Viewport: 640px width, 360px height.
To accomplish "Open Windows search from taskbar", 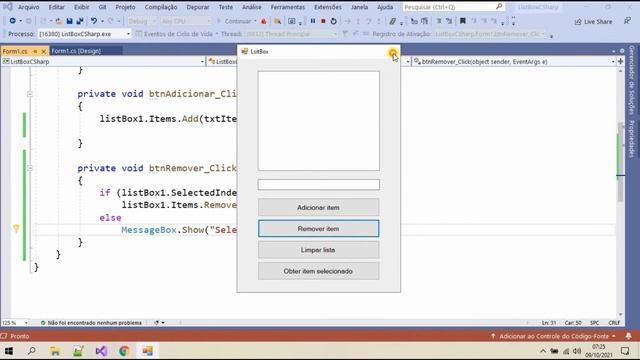I will click(31, 351).
